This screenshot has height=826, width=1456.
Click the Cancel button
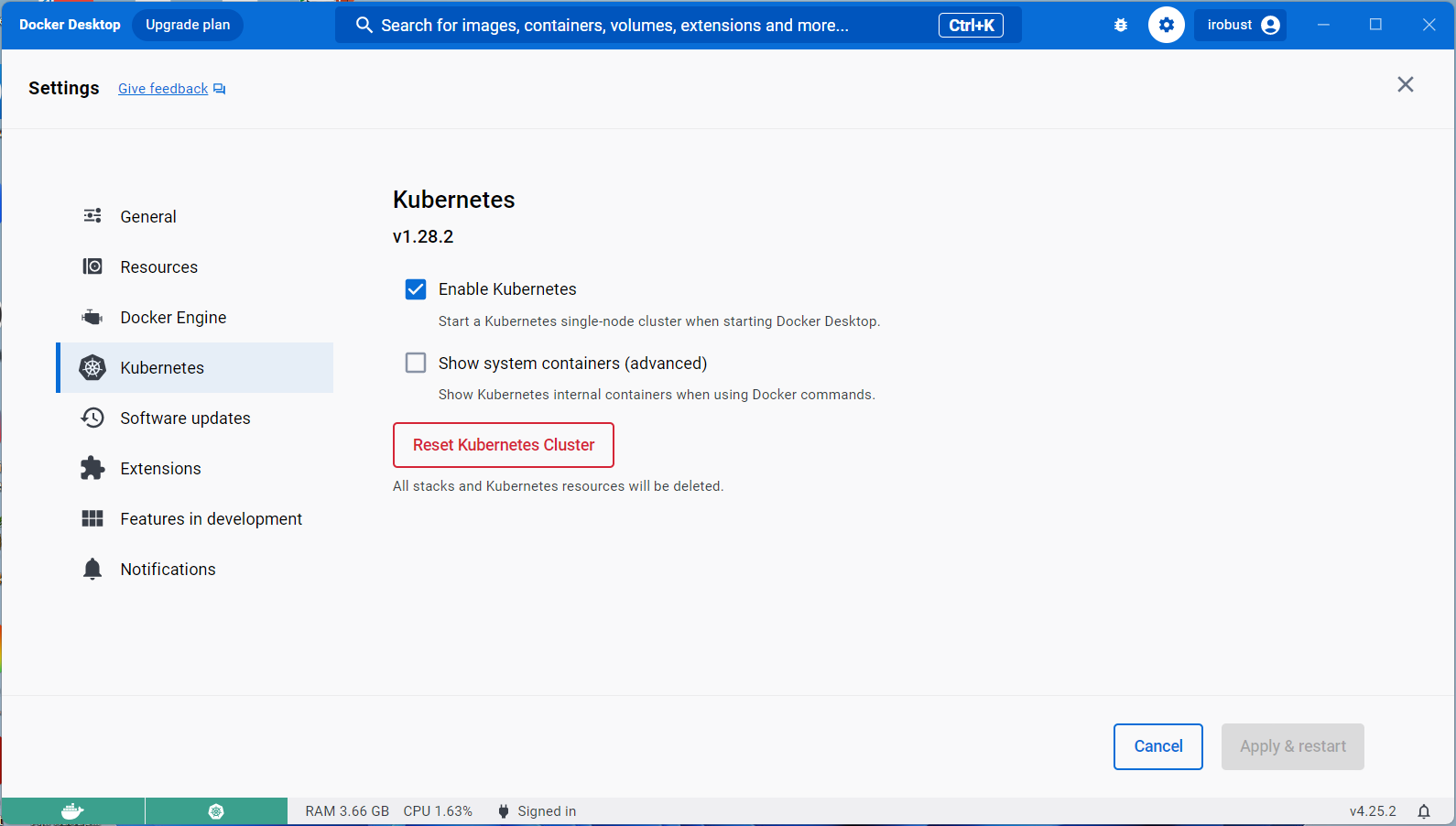point(1158,746)
